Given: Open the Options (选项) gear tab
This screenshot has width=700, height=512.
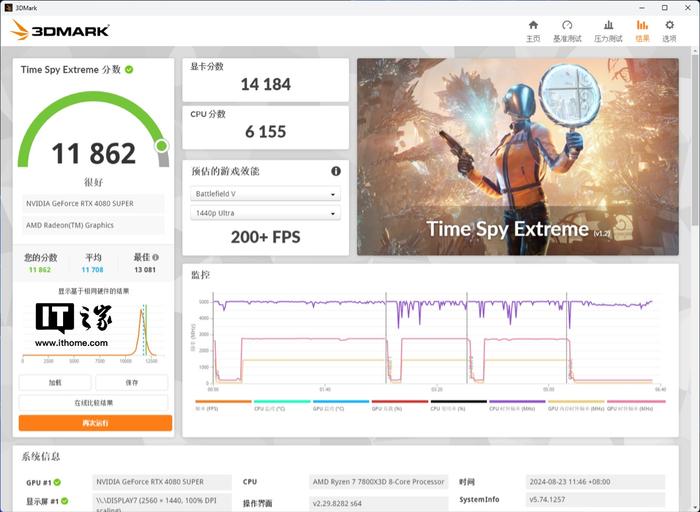Looking at the screenshot, I should click(669, 31).
